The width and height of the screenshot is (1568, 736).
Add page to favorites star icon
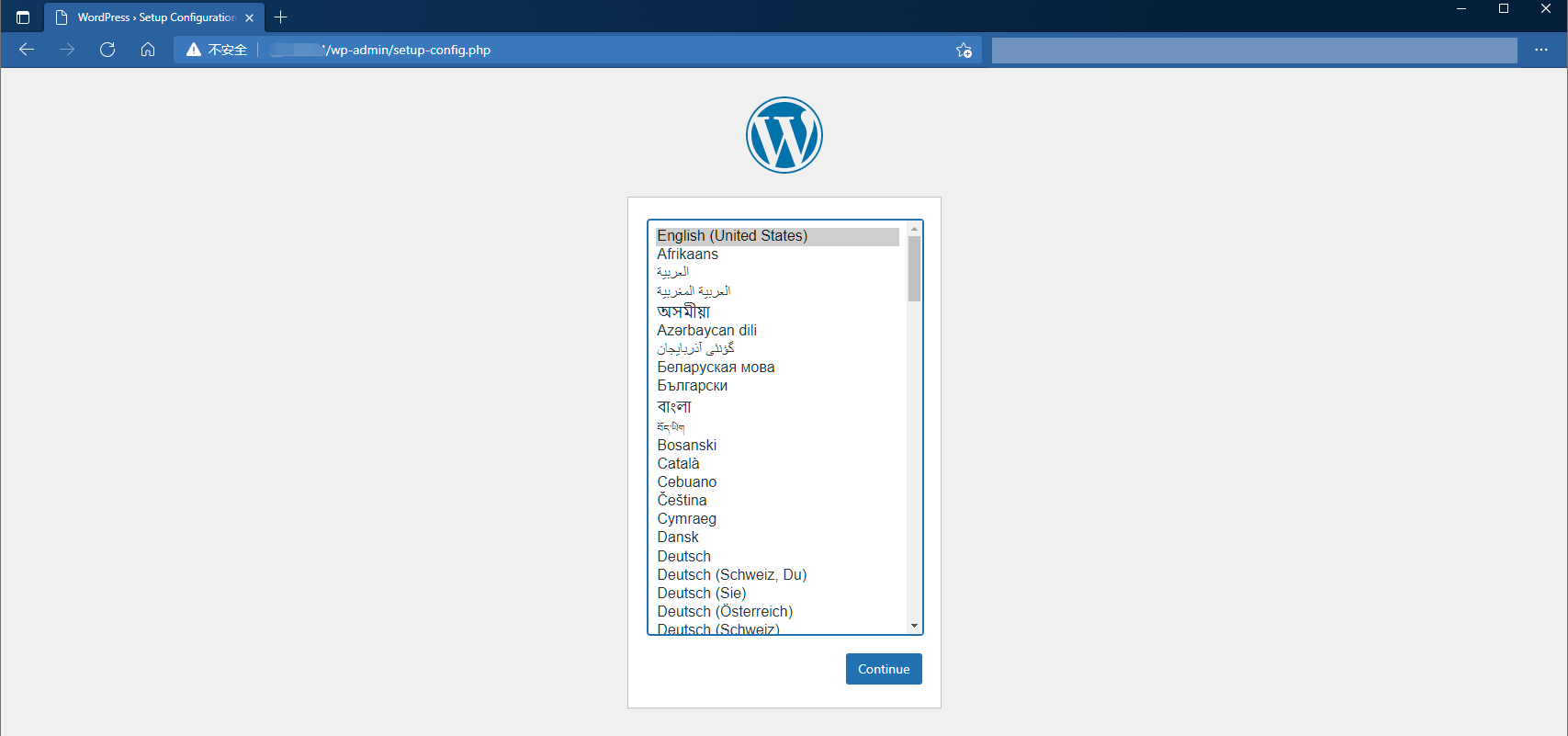964,50
